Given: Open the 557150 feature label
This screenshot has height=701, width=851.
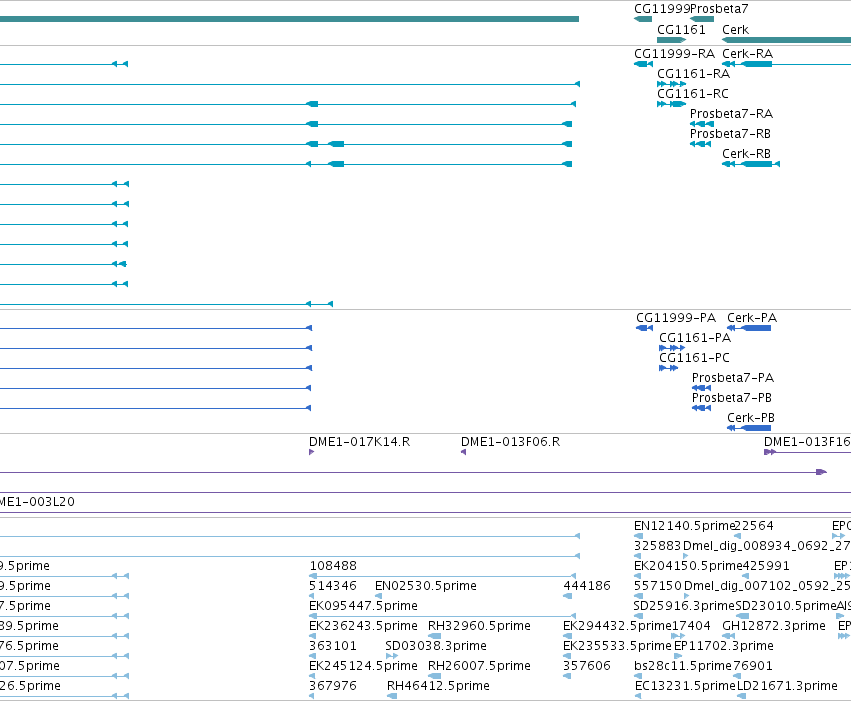Looking at the screenshot, I should point(658,586).
